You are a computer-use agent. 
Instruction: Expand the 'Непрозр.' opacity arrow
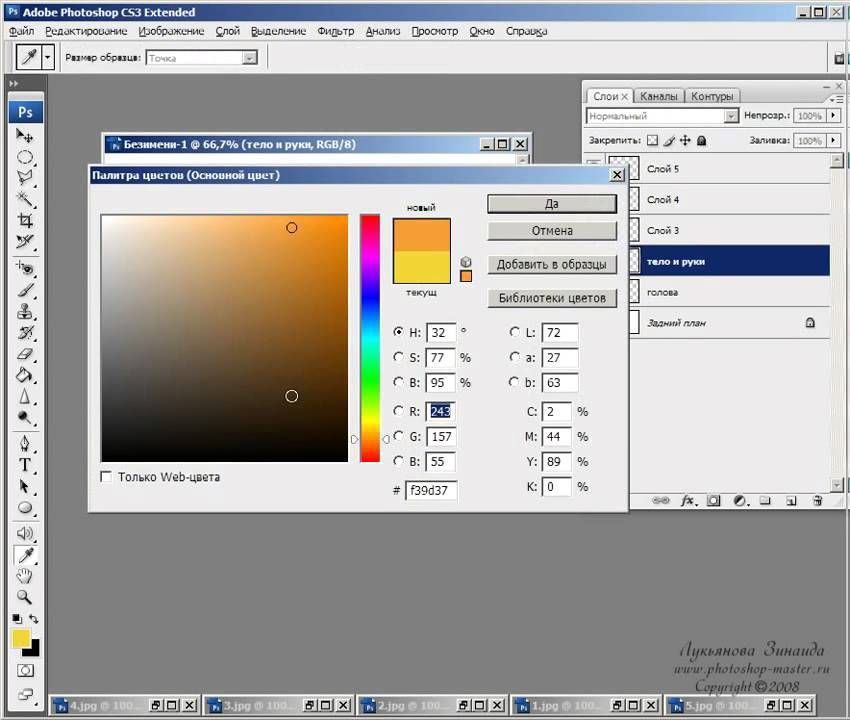coord(831,116)
